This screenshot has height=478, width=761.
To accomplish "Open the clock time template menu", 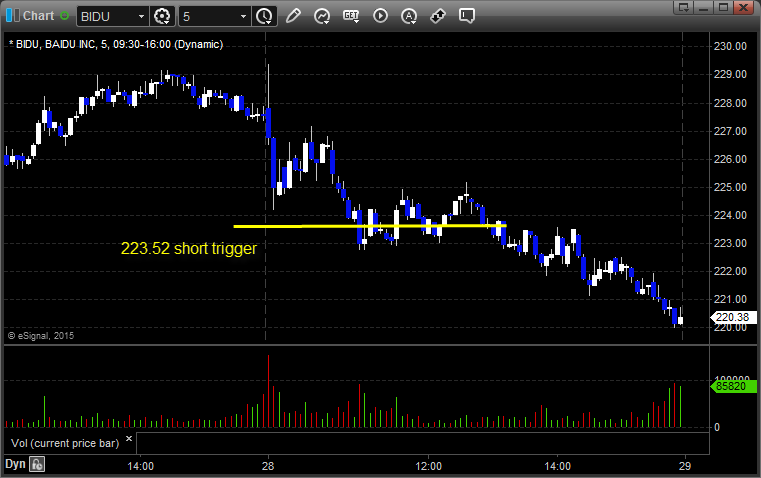I will (265, 16).
